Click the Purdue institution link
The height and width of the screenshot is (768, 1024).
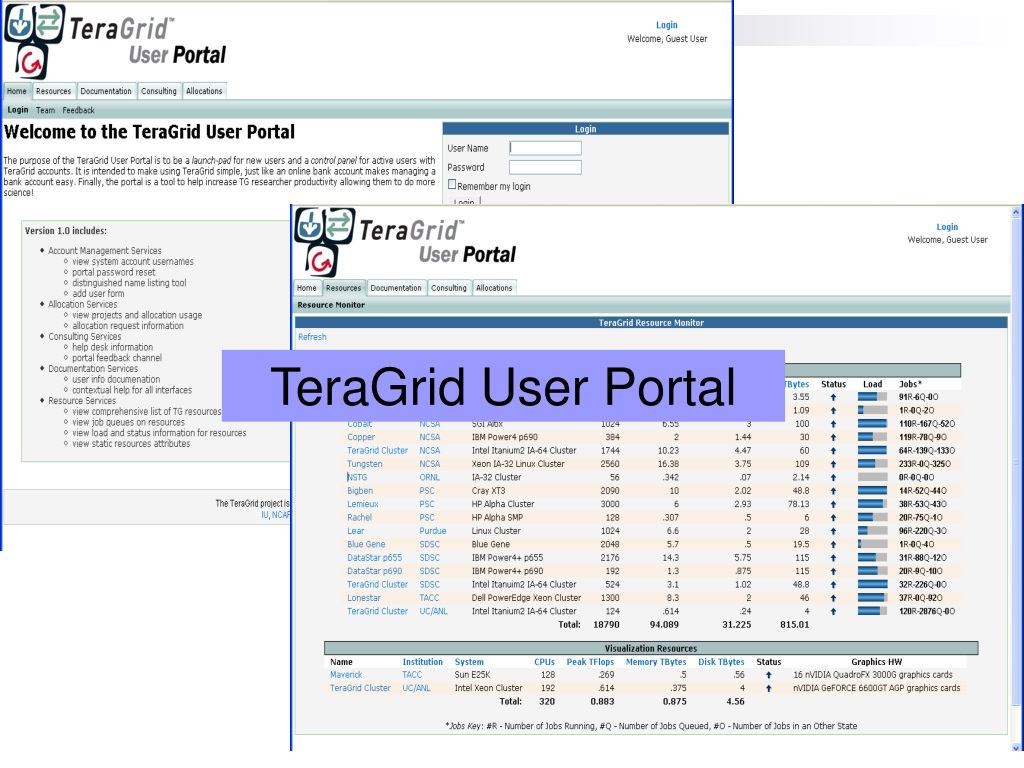(432, 531)
